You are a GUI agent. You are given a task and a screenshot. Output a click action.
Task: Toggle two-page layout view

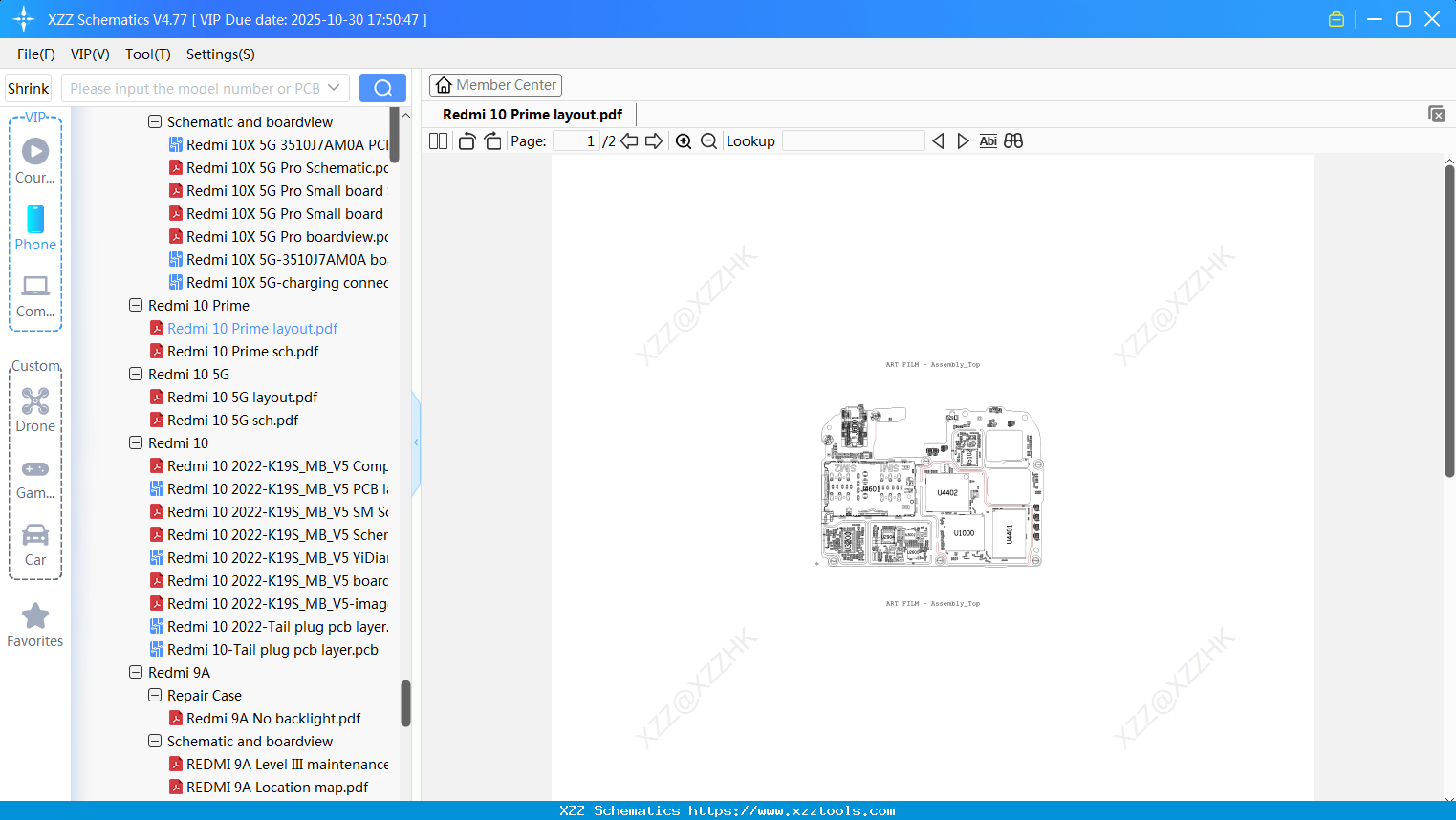(x=438, y=140)
